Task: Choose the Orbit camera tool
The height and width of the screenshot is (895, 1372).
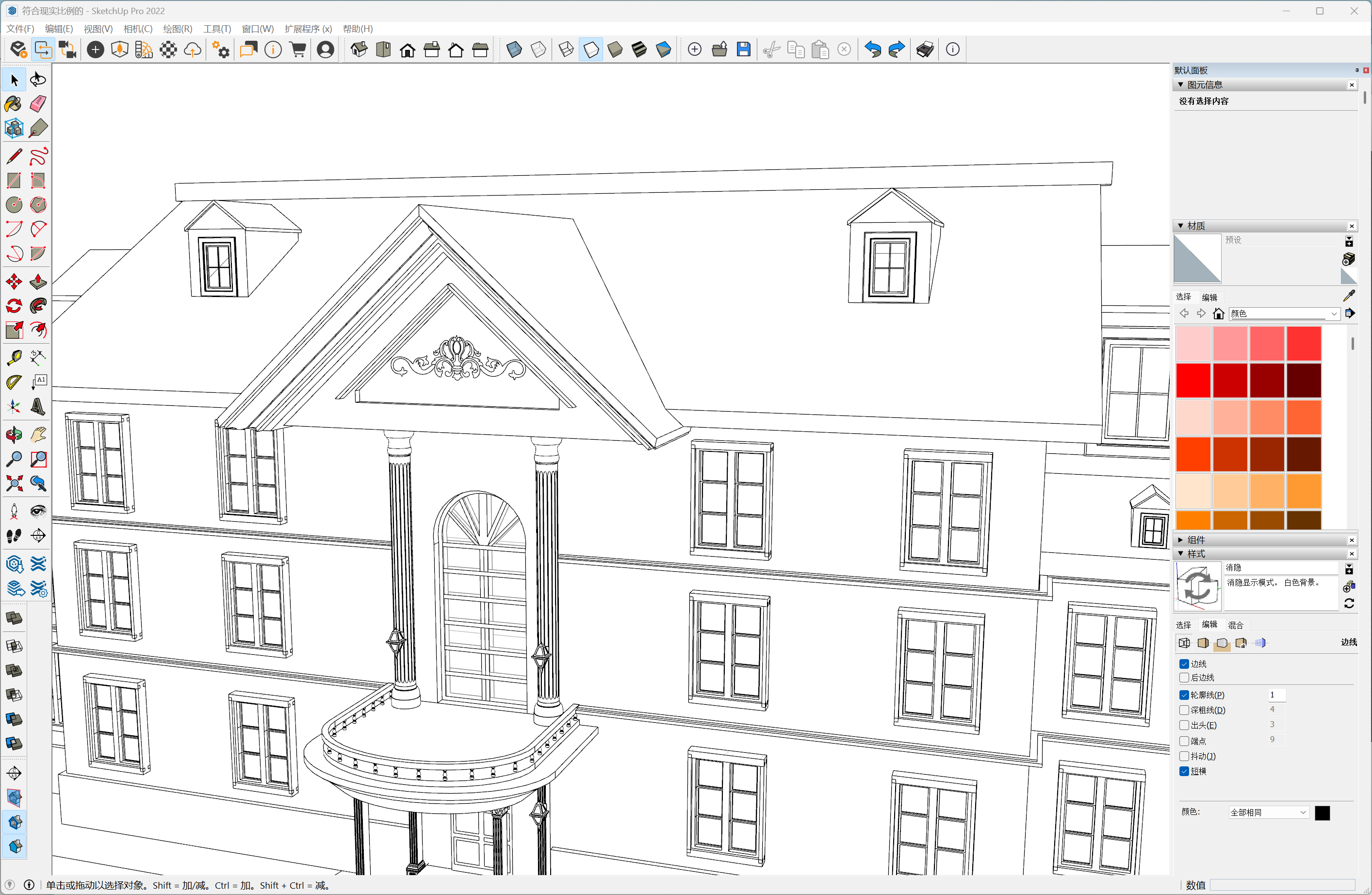Action: click(14, 435)
